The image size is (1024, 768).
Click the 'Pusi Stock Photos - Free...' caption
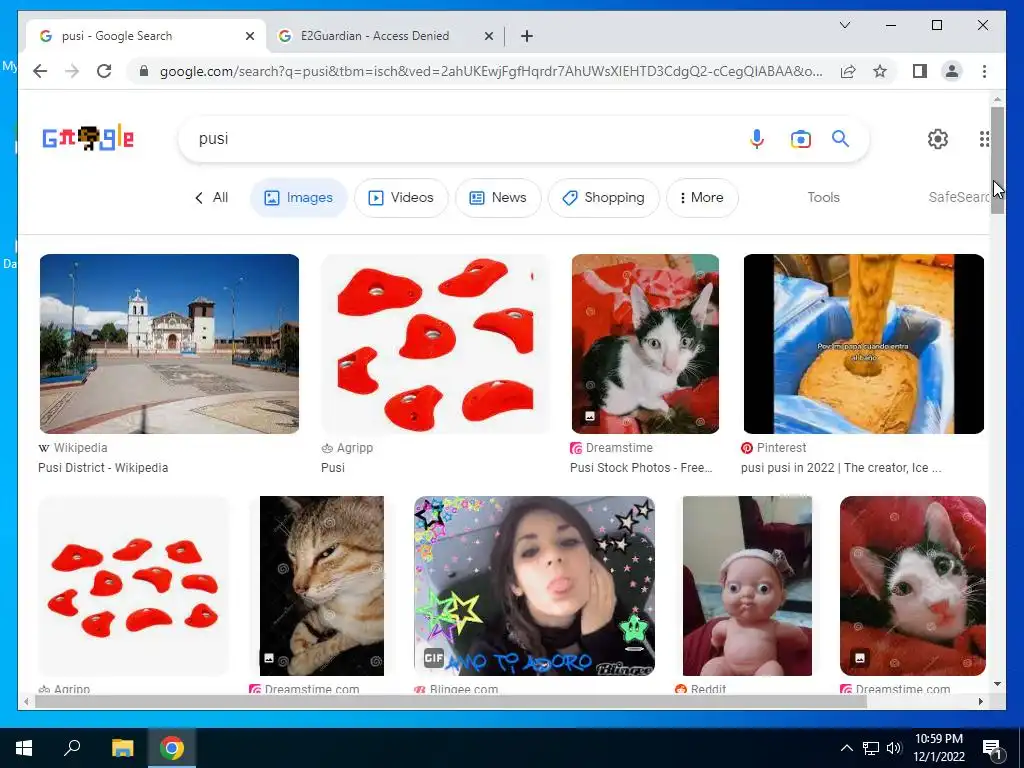(x=641, y=468)
